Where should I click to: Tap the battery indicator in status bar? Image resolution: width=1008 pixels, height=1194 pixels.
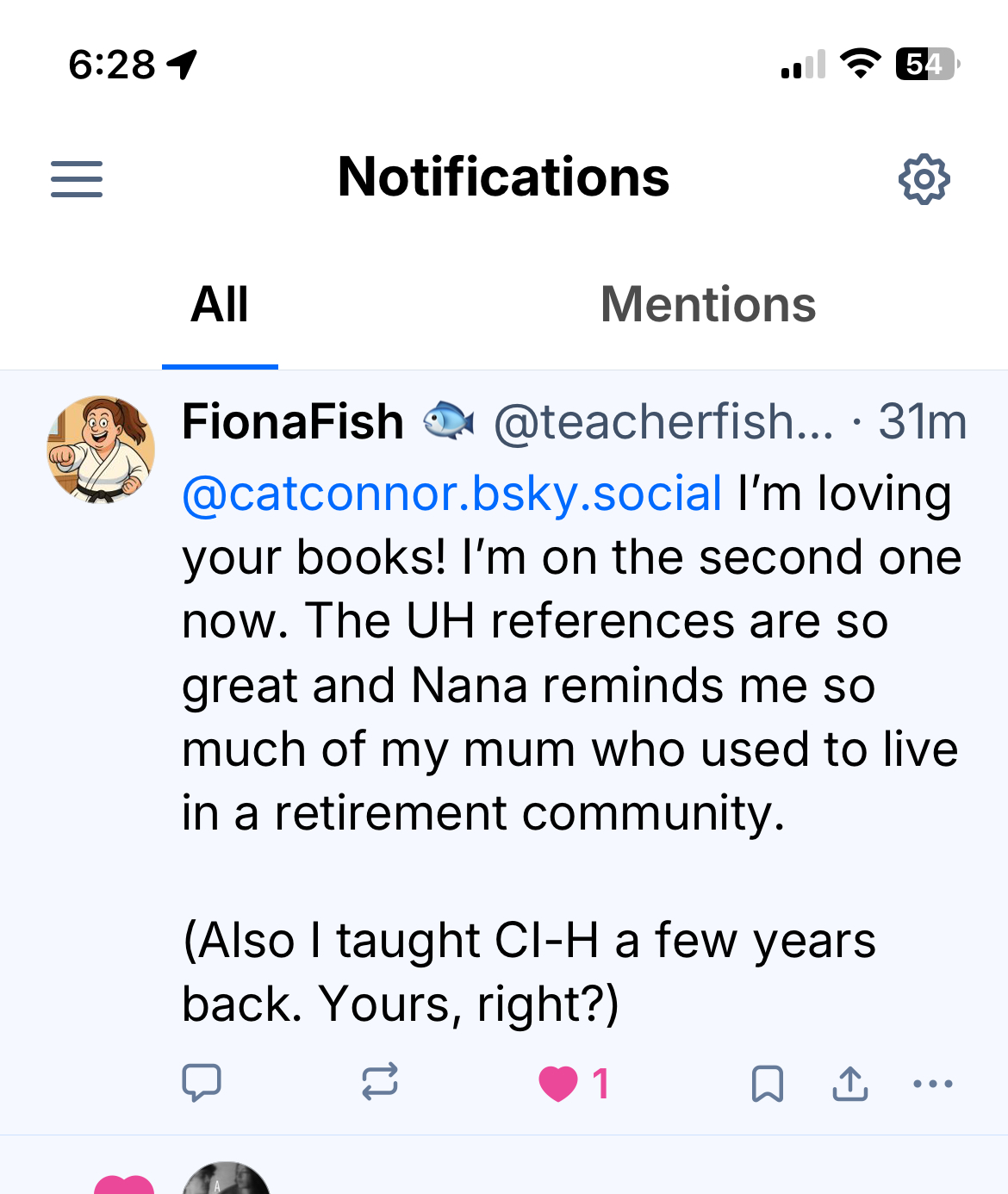coord(927,65)
